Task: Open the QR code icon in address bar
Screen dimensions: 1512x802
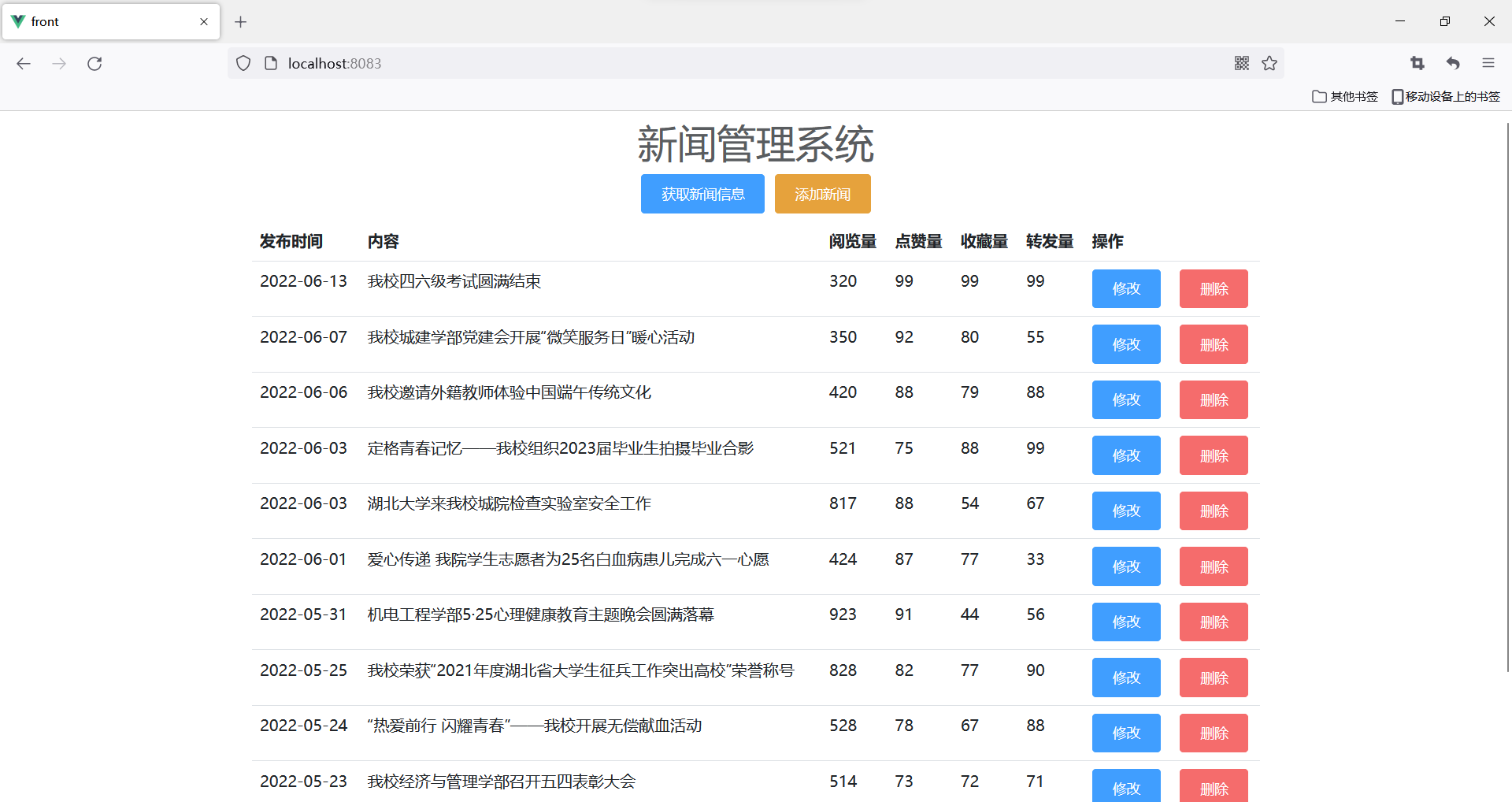Action: 1241,63
